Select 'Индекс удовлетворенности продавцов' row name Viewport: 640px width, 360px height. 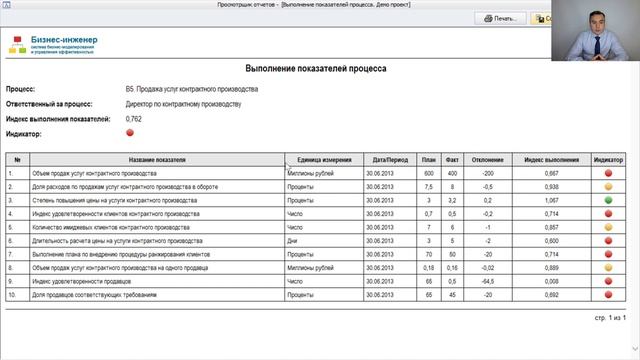click(x=82, y=281)
